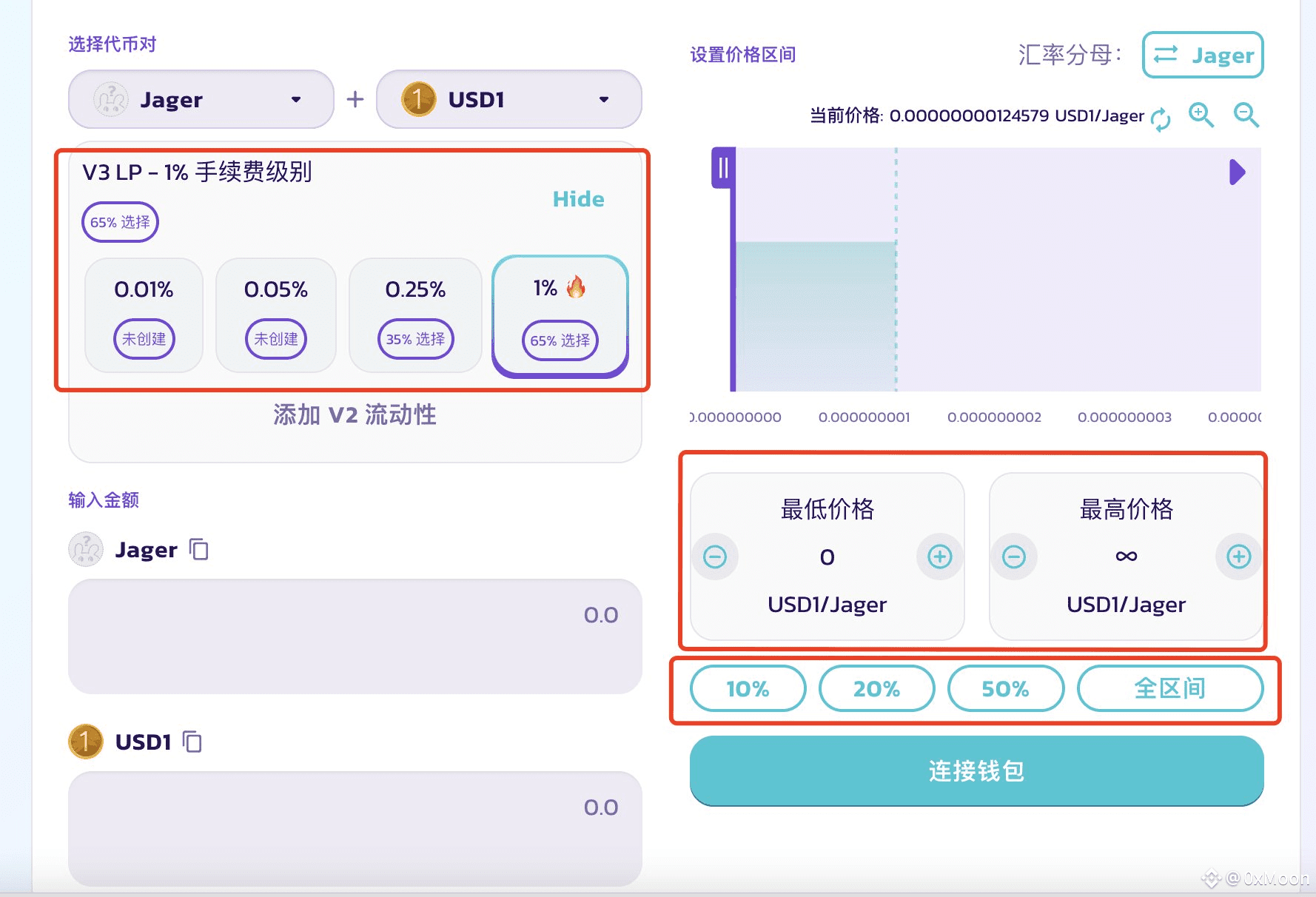Copy USD1 token address icon
The width and height of the screenshot is (1316, 897).
(x=192, y=742)
